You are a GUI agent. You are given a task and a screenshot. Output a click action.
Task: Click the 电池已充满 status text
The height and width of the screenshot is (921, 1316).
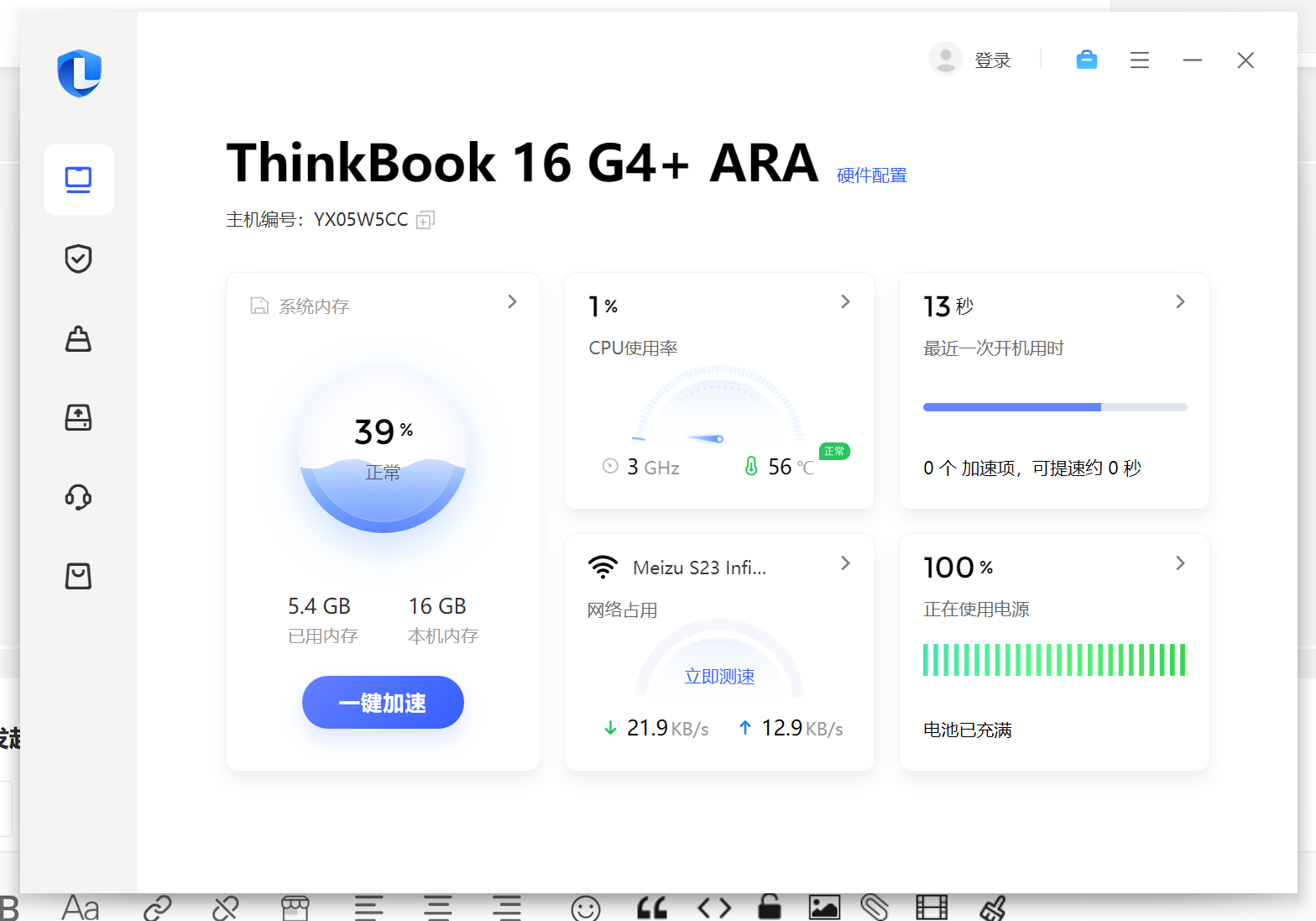tap(967, 730)
